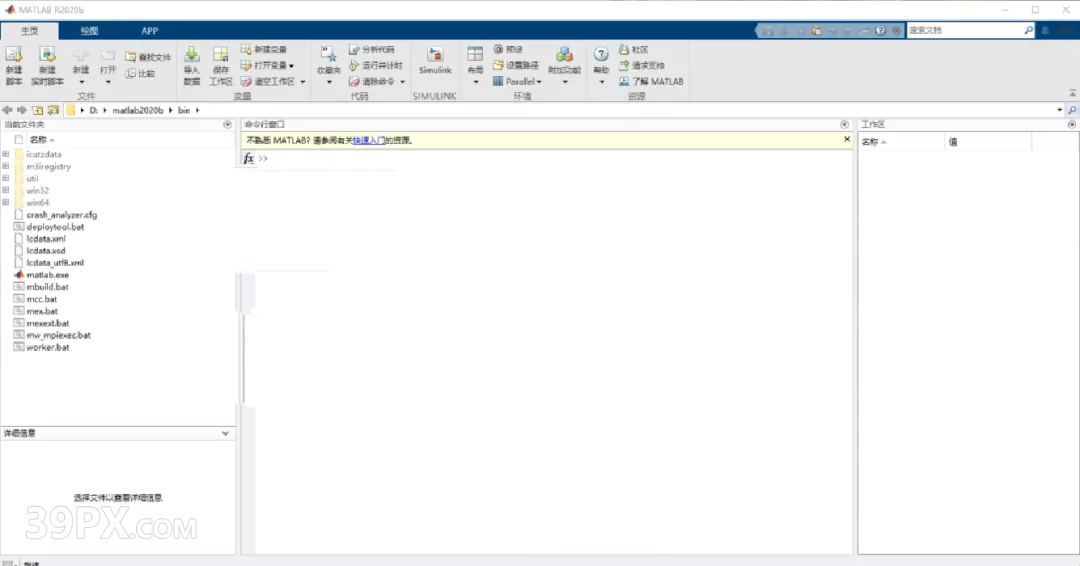Click the Community (社区) icon
The image size is (1080, 566).
tap(624, 50)
